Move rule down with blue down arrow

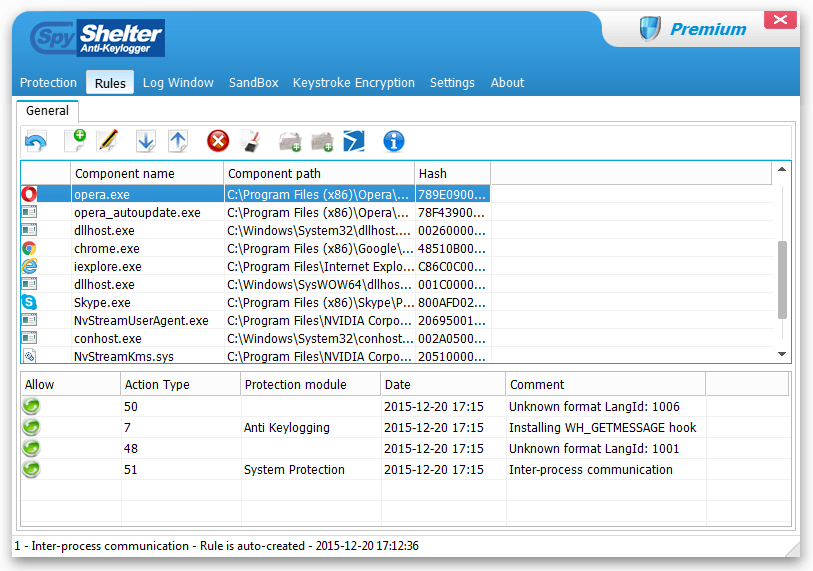tap(146, 141)
